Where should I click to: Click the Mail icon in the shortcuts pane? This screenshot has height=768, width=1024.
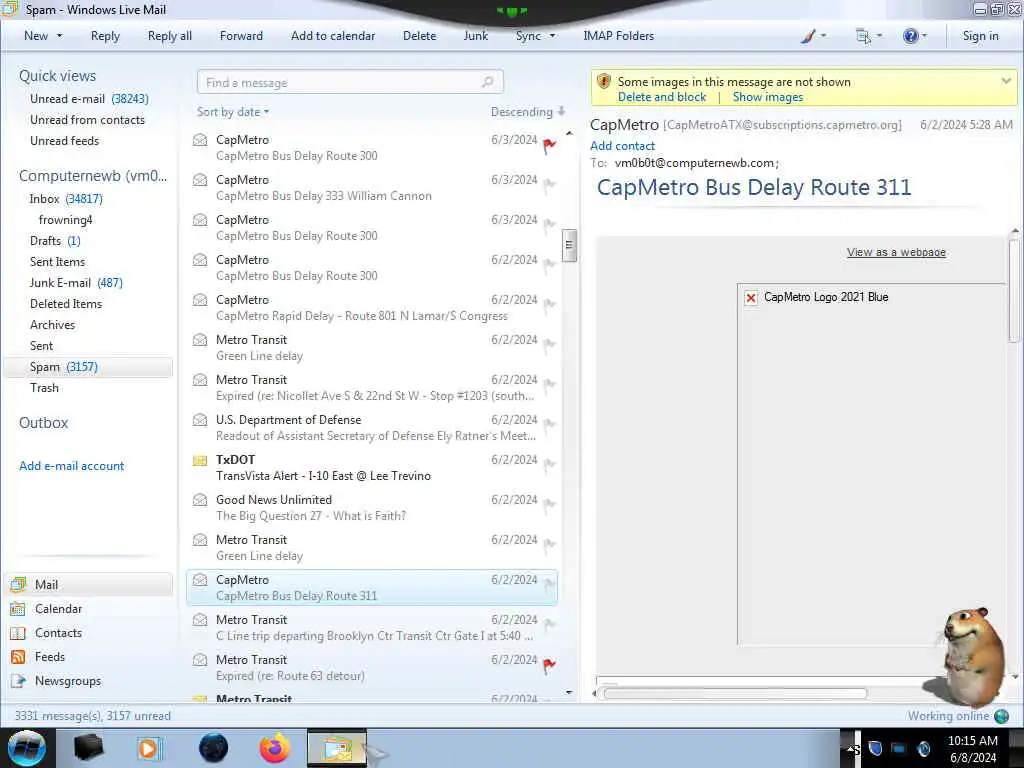[18, 585]
